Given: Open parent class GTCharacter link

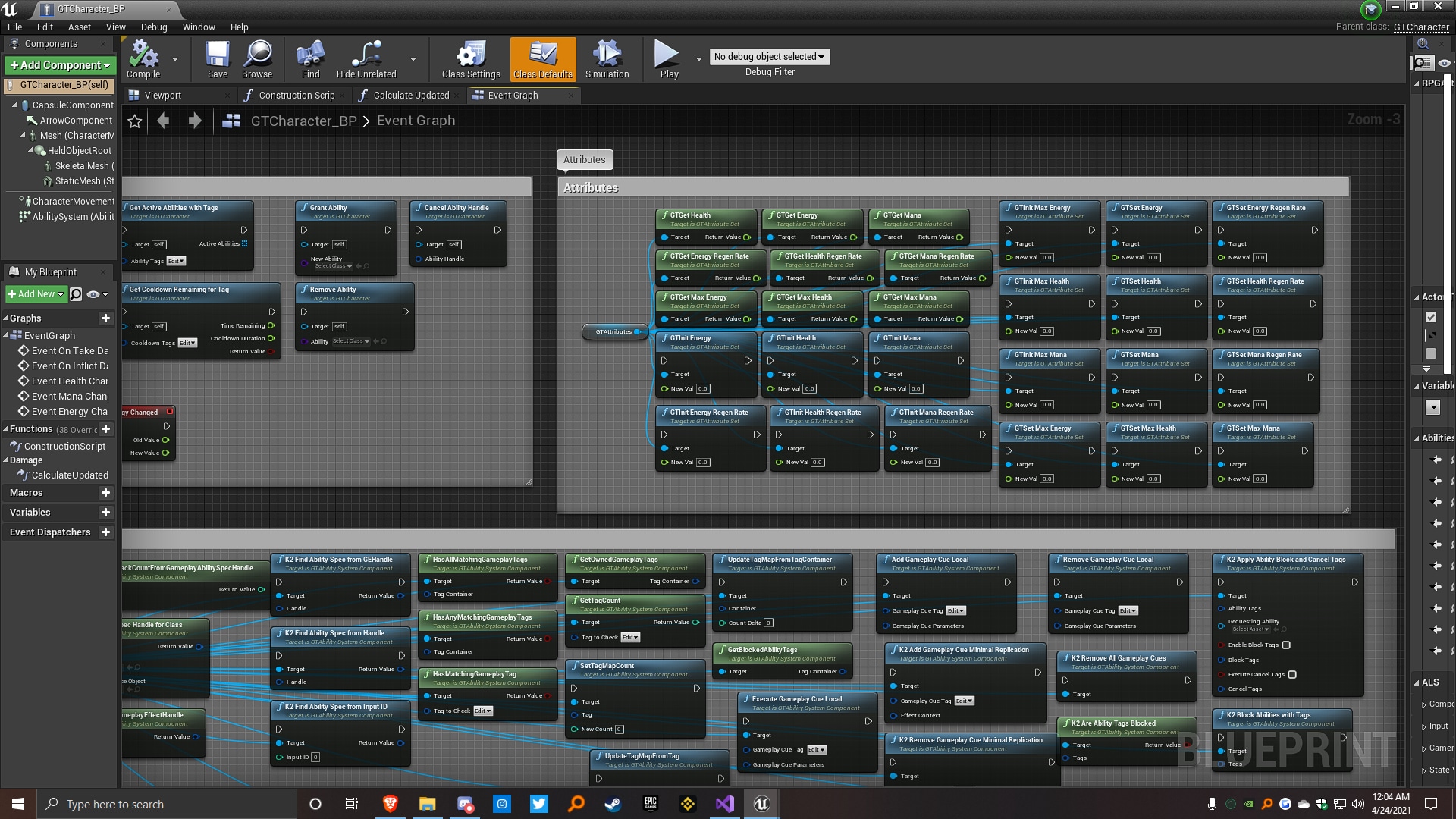Looking at the screenshot, I should click(x=1421, y=27).
